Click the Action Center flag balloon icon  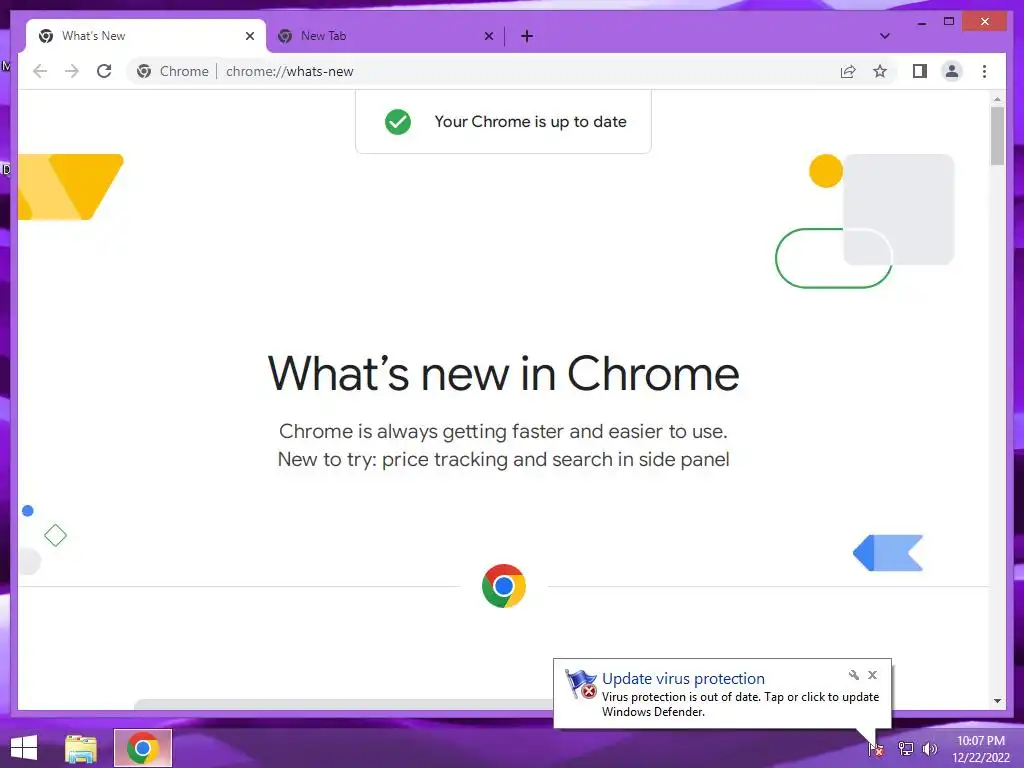pos(581,684)
